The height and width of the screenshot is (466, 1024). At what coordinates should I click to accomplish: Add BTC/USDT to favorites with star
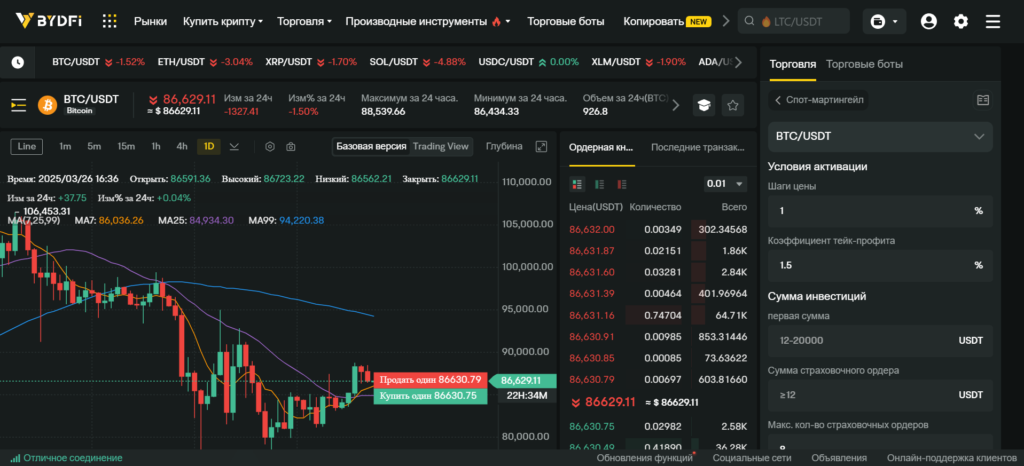point(733,105)
